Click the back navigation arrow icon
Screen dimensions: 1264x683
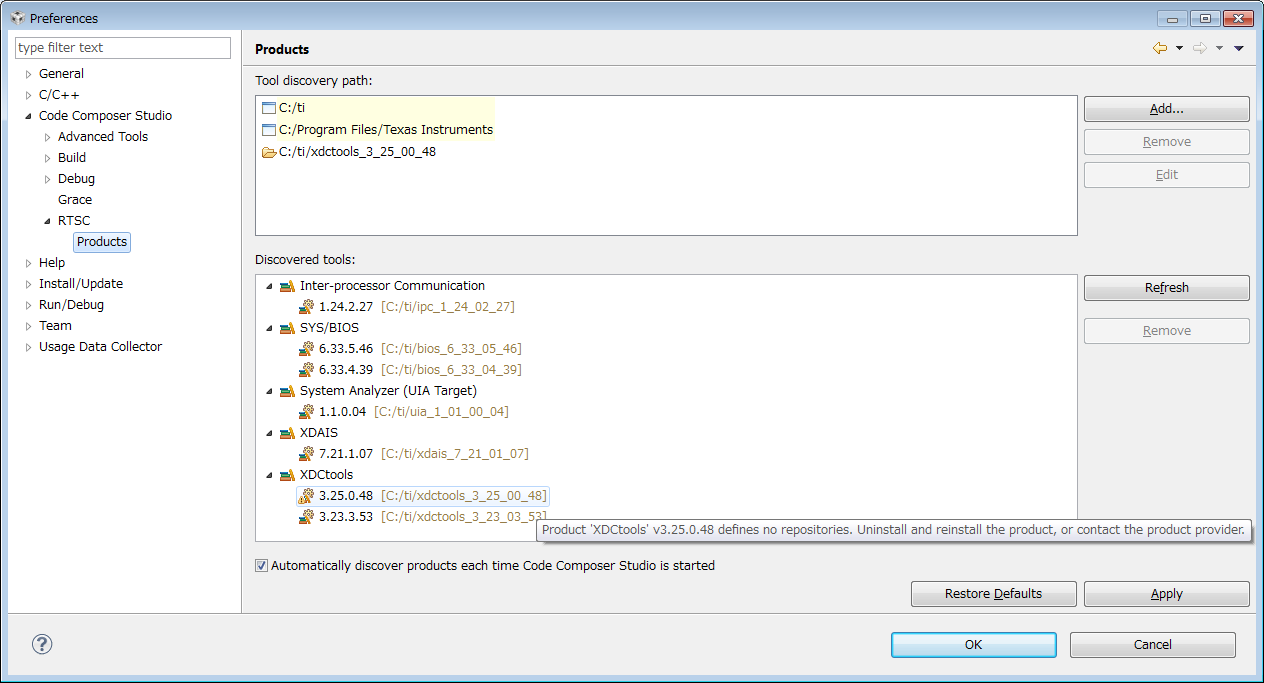pyautogui.click(x=1160, y=48)
